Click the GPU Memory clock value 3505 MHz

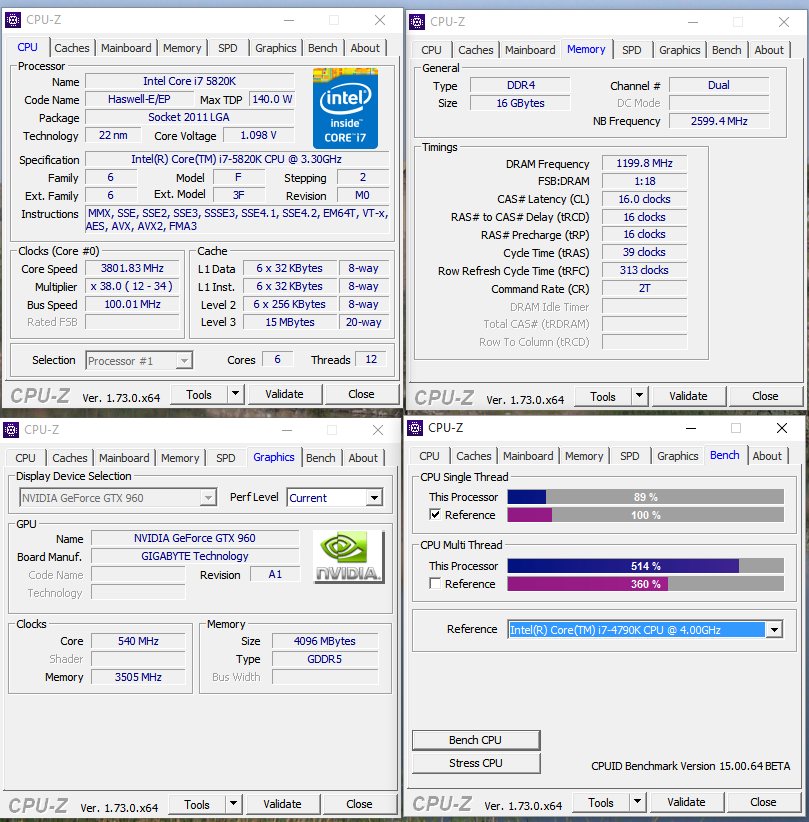tap(138, 677)
